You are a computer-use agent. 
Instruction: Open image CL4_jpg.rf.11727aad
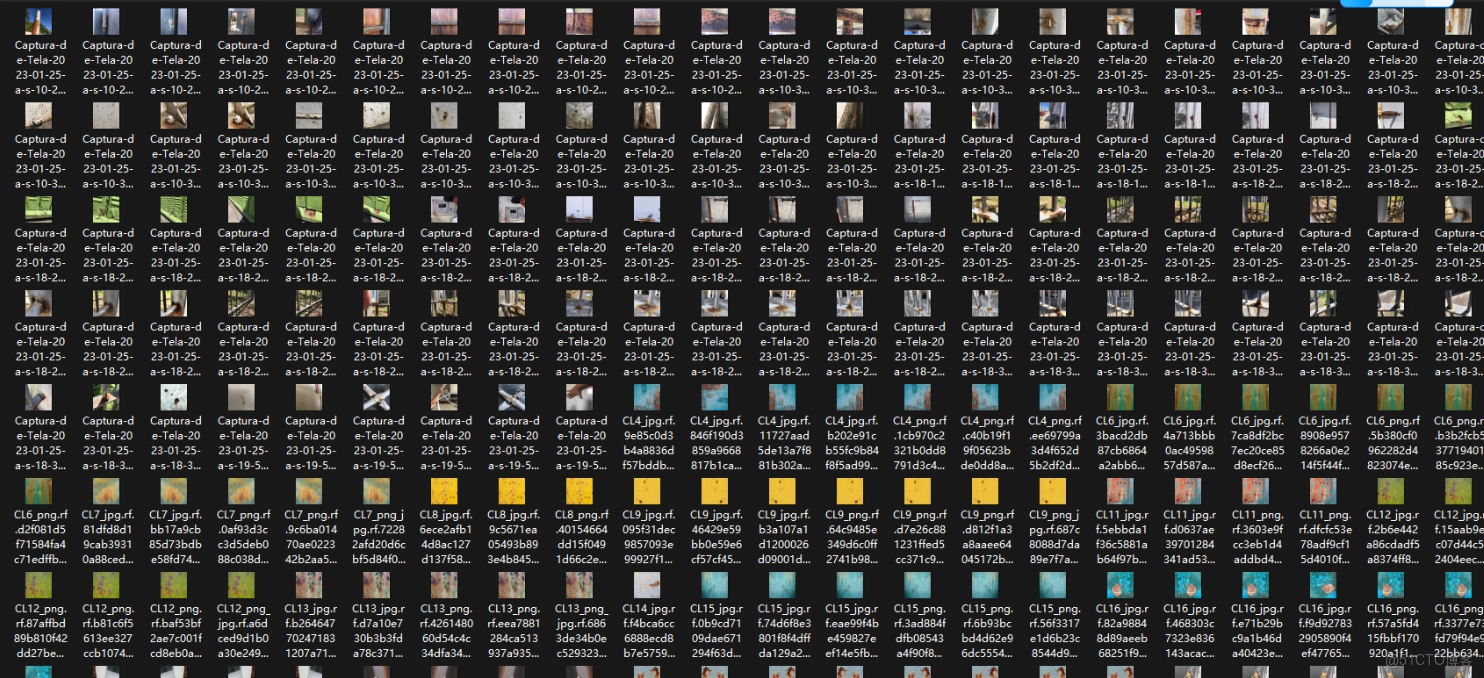(782, 398)
